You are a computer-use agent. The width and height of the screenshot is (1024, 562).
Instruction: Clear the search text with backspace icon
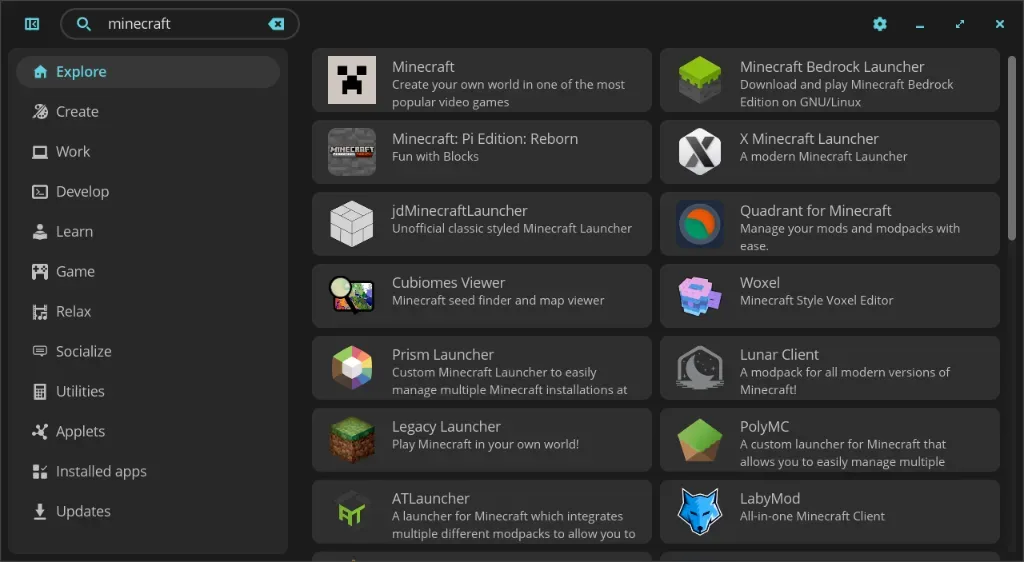276,24
